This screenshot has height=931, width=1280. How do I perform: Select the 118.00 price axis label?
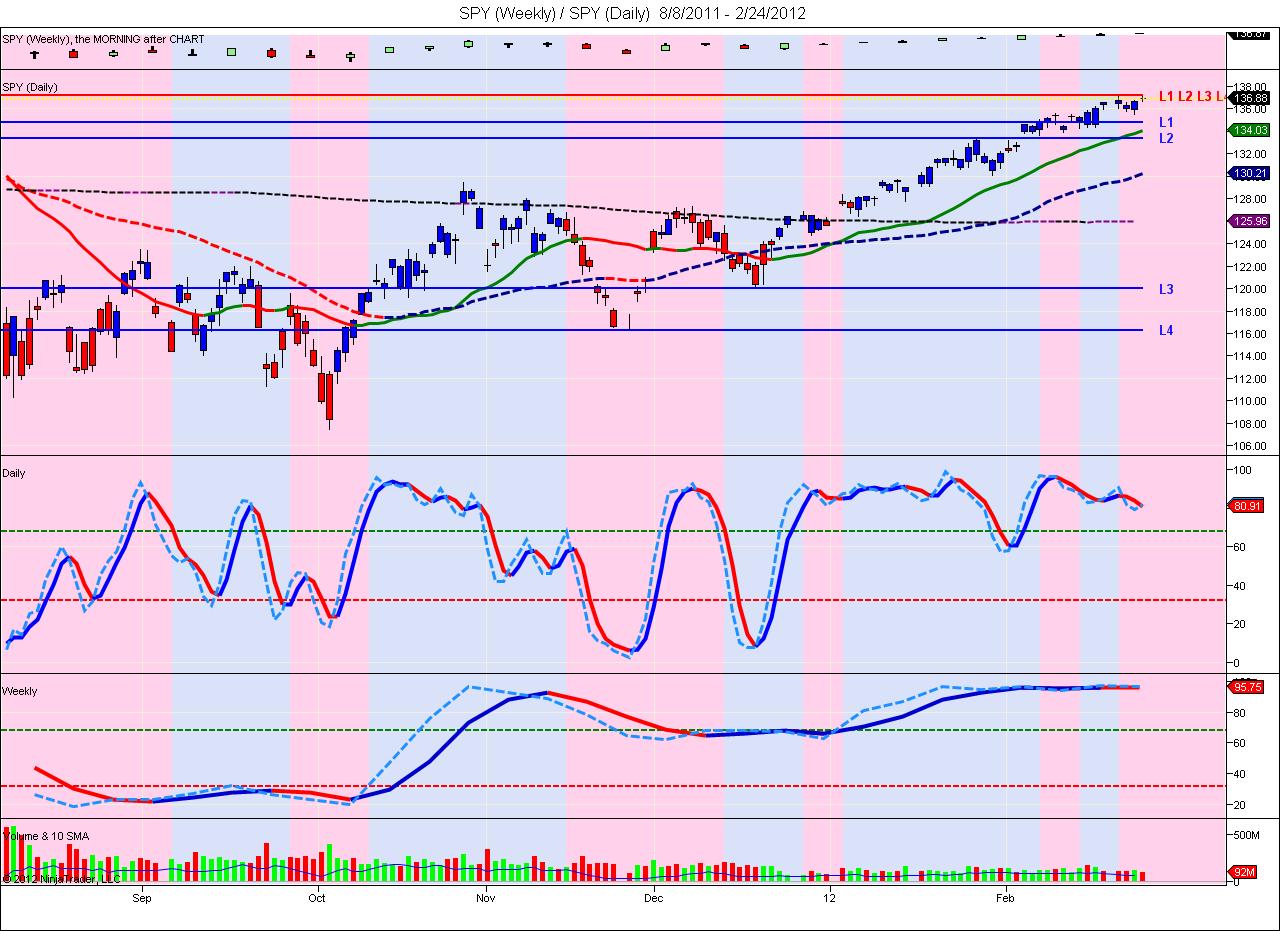[x=1252, y=312]
